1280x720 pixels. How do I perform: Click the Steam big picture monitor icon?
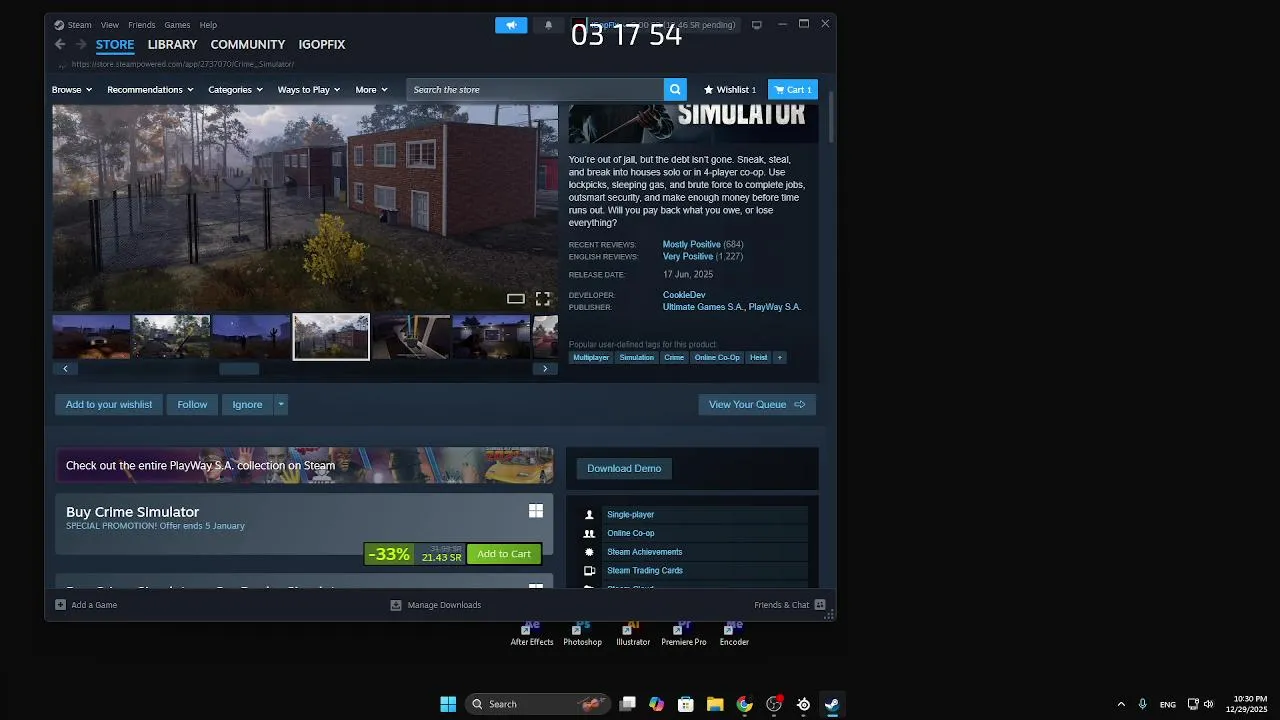click(757, 25)
